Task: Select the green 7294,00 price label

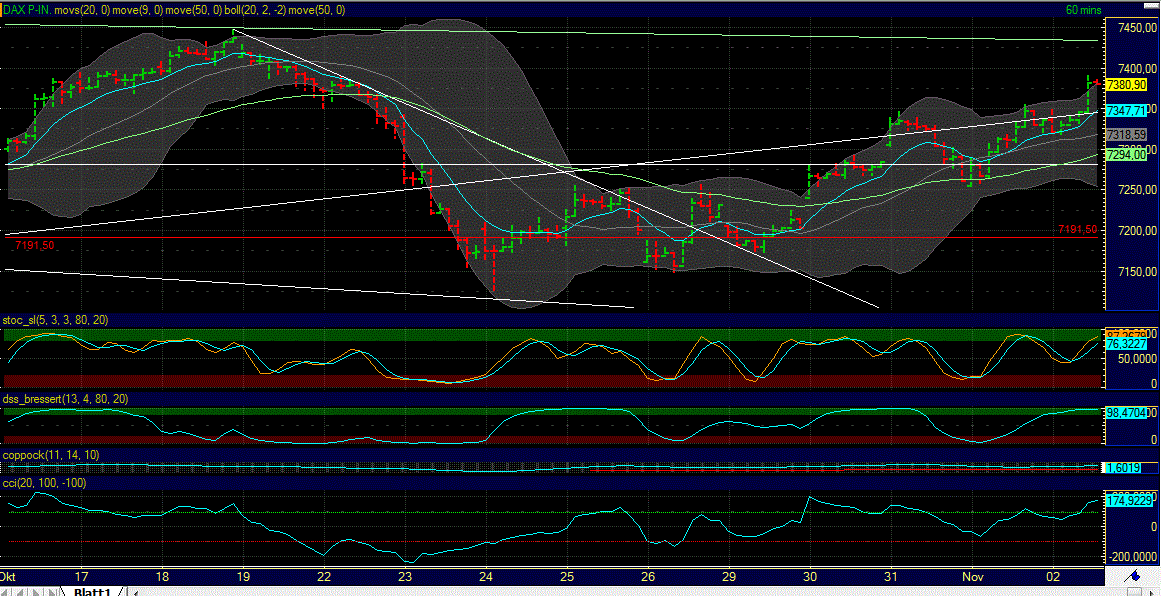Action: pos(1125,156)
